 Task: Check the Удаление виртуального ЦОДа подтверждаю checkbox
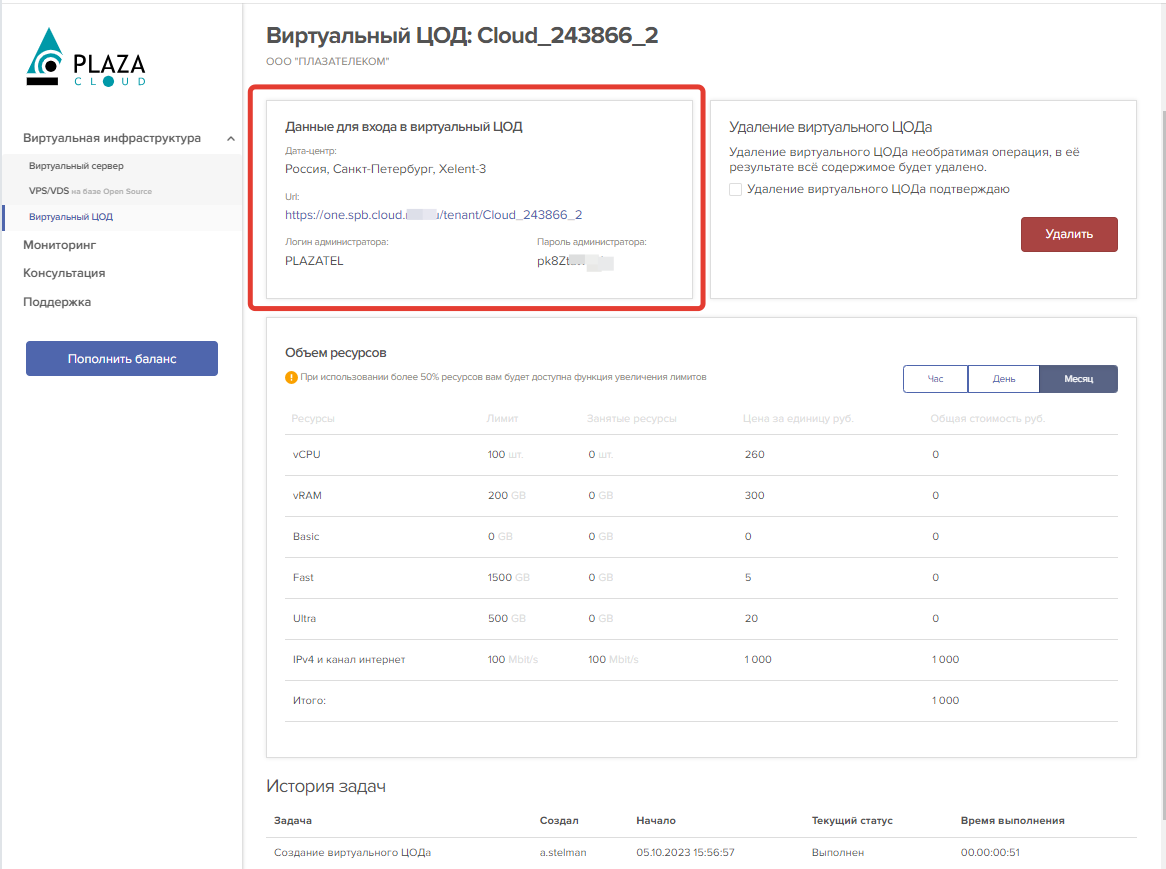[x=736, y=189]
